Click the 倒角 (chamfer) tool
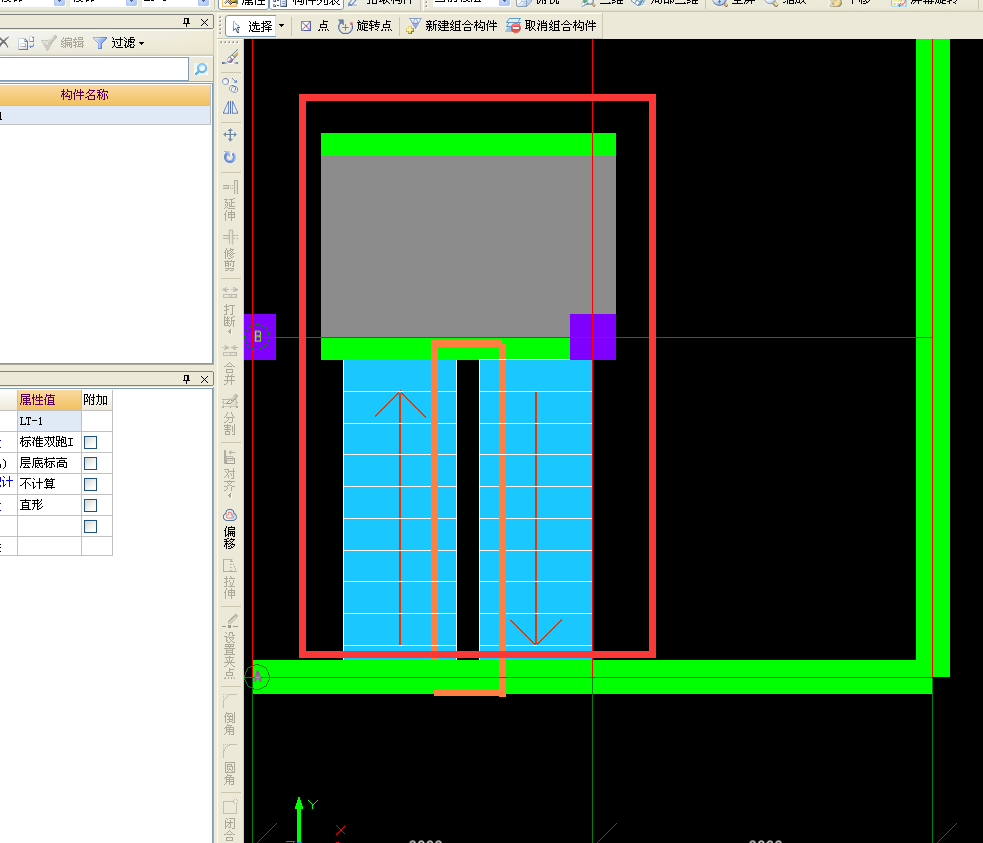Image resolution: width=983 pixels, height=843 pixels. coord(230,715)
